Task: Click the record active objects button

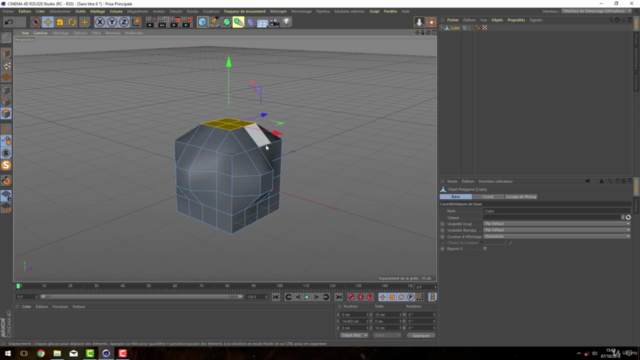Action: click(351, 297)
